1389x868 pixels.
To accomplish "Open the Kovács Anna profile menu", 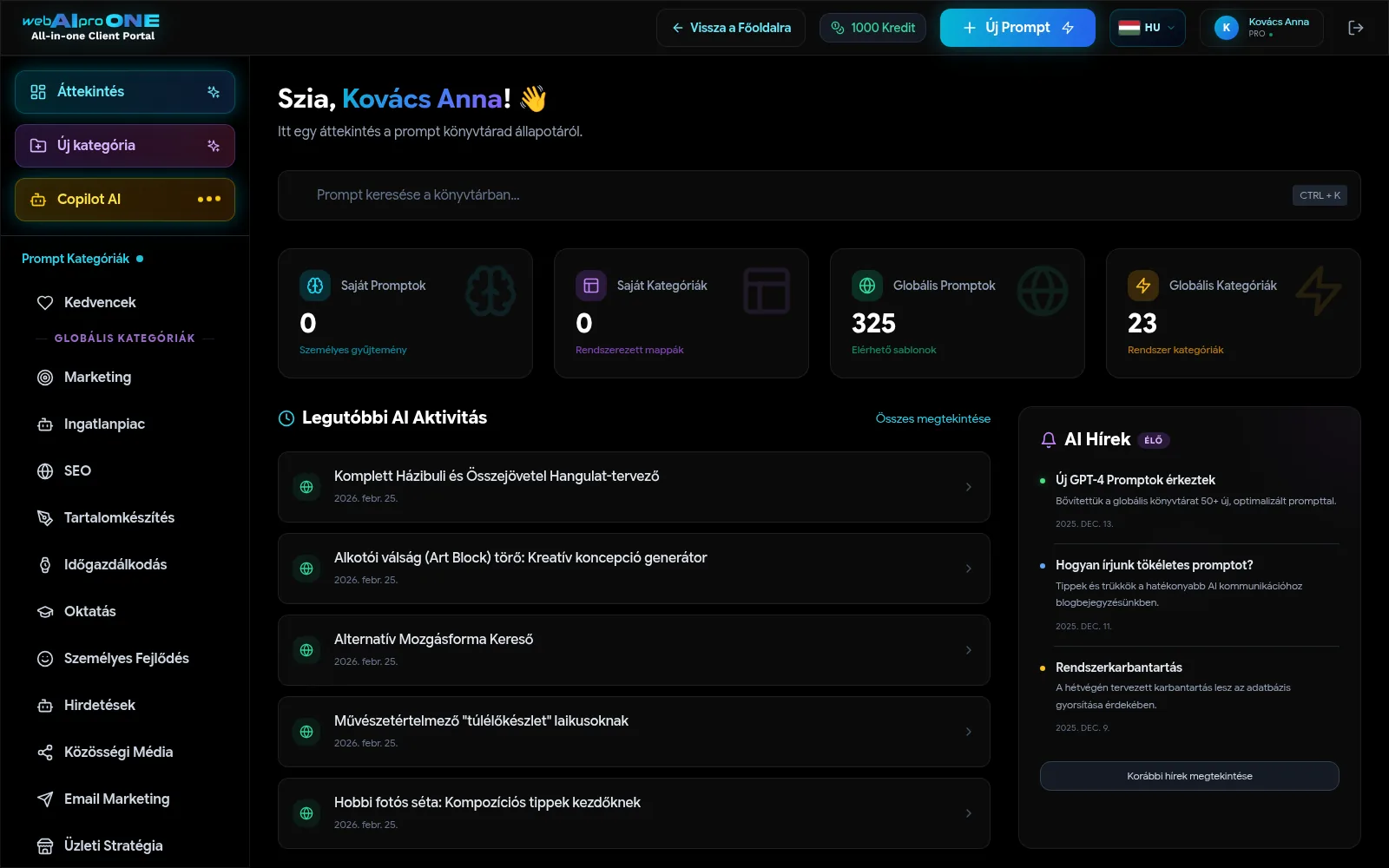I will tap(1261, 28).
